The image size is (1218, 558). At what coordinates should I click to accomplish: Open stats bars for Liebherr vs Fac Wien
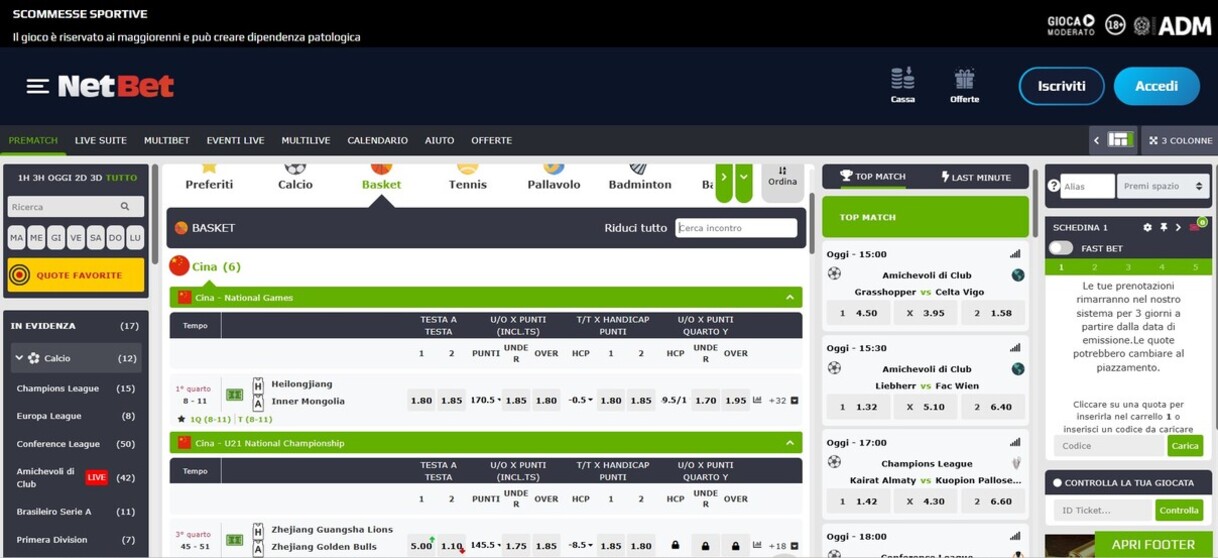(x=1015, y=348)
